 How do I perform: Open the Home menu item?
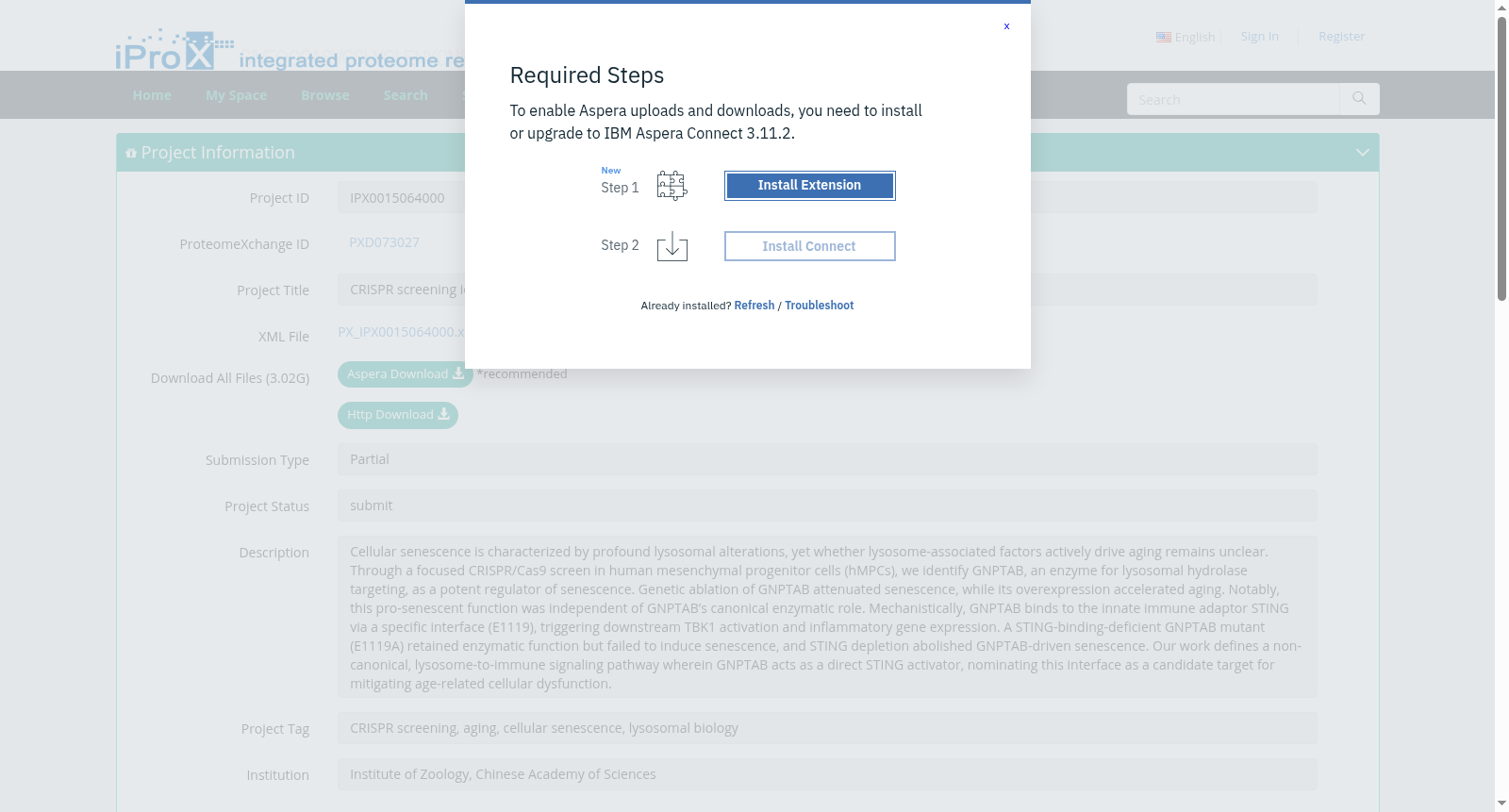(x=152, y=95)
